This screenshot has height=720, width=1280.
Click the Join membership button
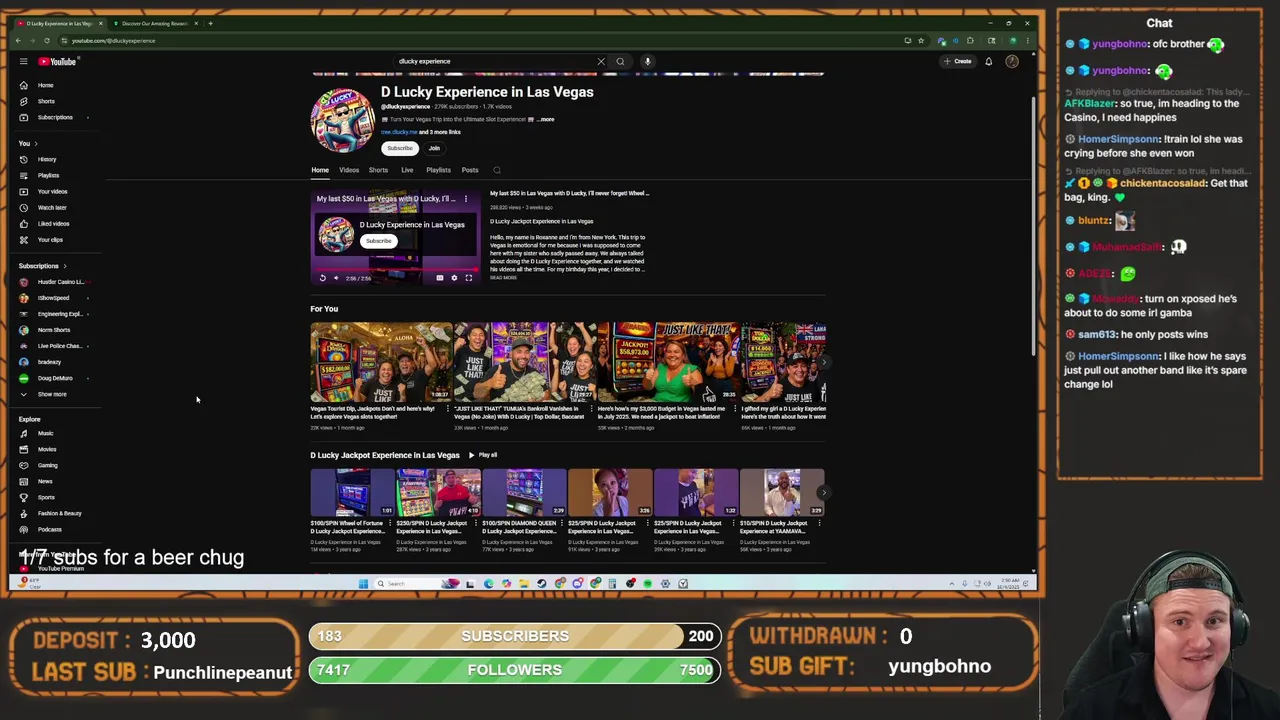[x=434, y=148]
